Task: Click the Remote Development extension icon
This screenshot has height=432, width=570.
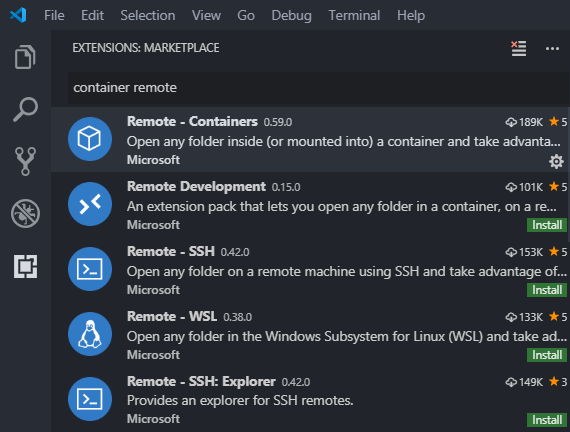Action: click(x=90, y=204)
